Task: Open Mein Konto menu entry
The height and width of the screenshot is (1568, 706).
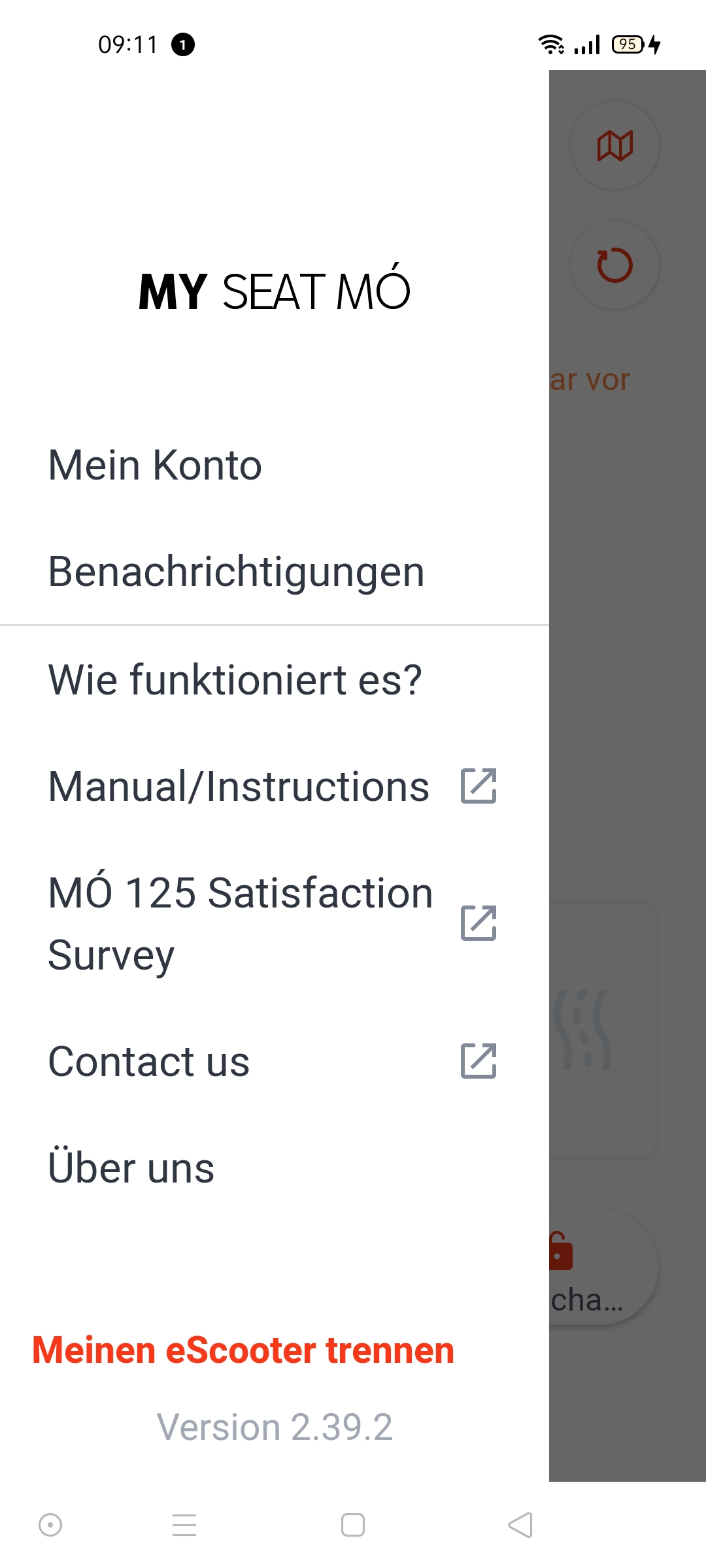Action: (156, 465)
